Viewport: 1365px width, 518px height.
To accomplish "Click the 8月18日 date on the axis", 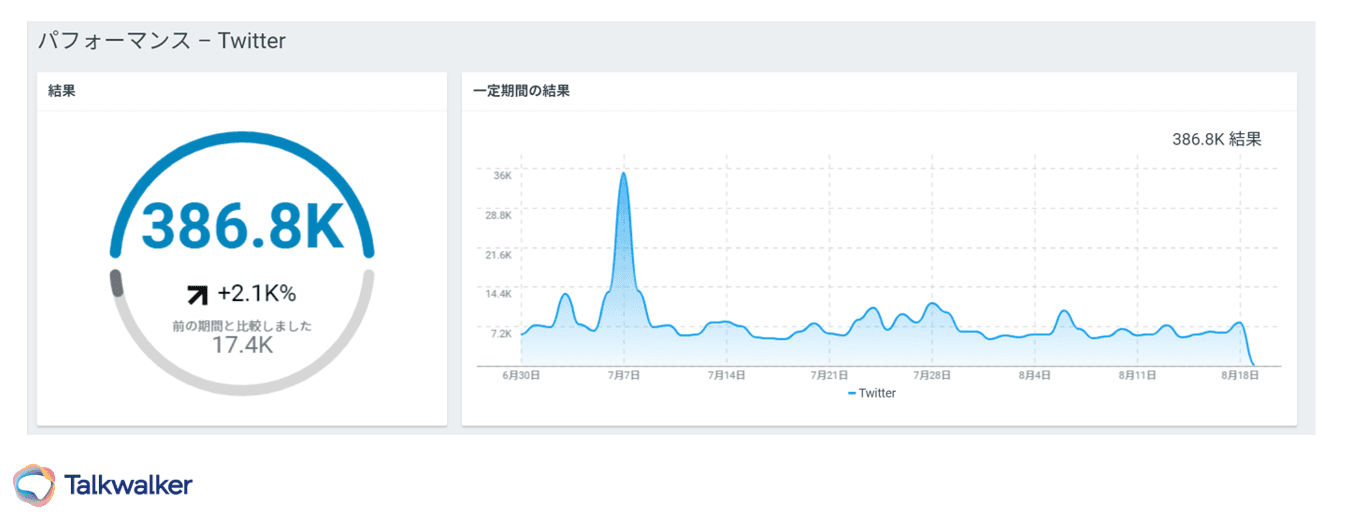I will point(1239,376).
